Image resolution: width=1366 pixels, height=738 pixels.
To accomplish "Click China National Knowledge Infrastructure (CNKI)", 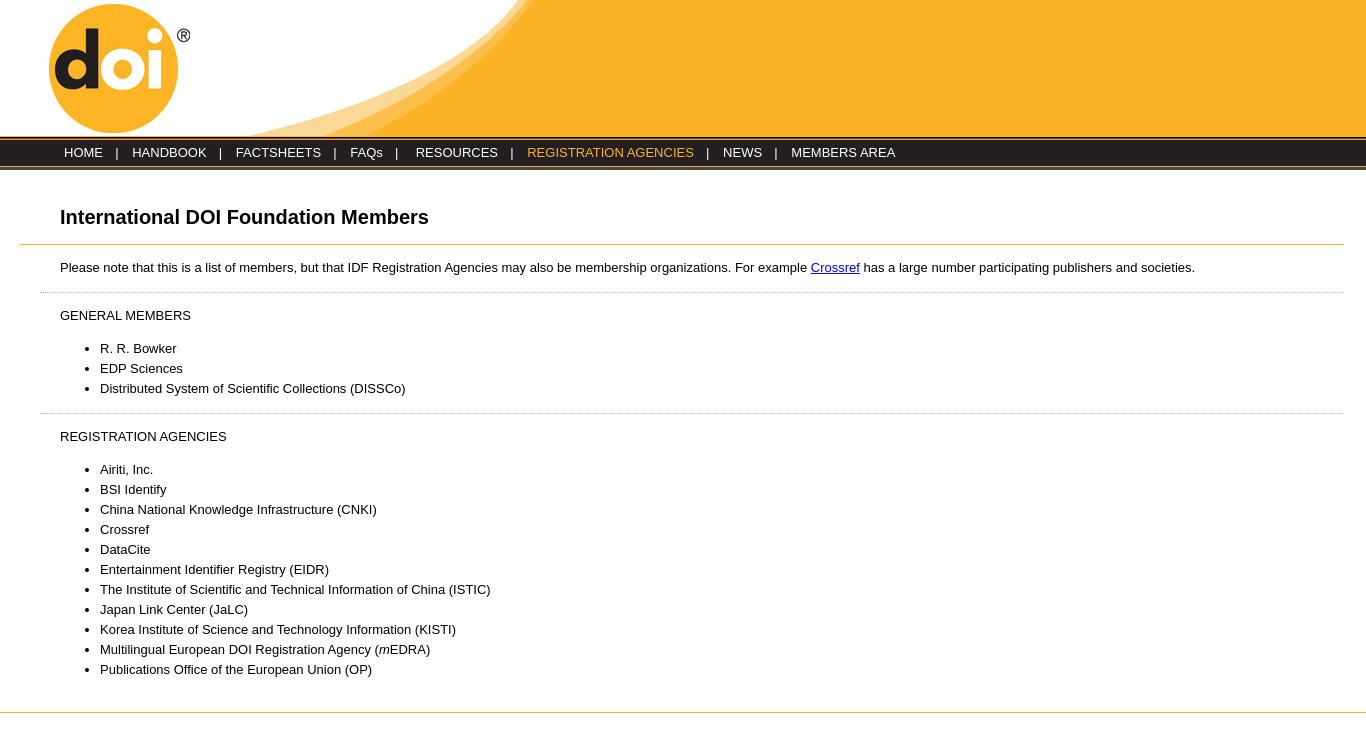I will [238, 510].
